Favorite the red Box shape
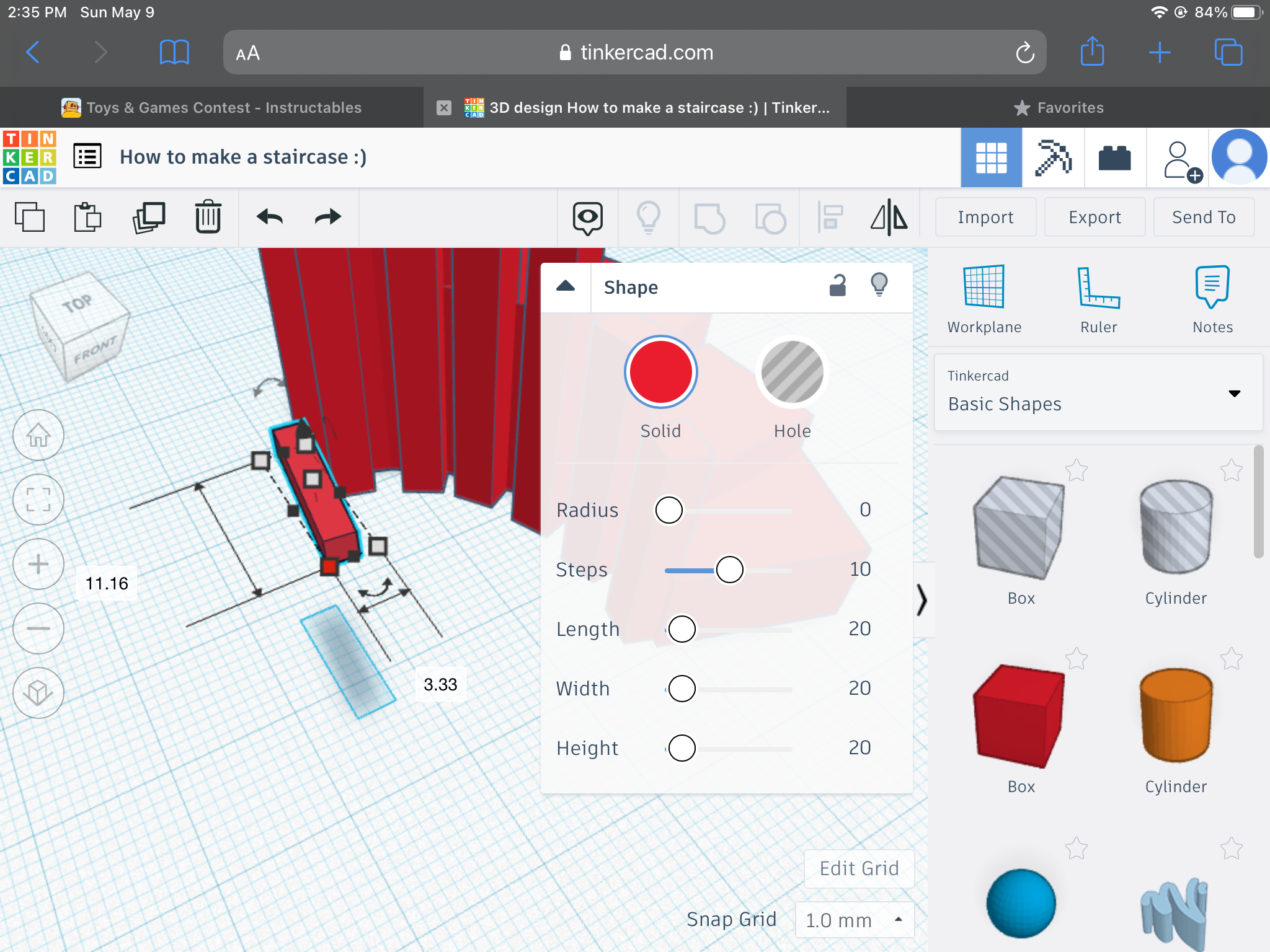The height and width of the screenshot is (952, 1270). pos(1077,659)
